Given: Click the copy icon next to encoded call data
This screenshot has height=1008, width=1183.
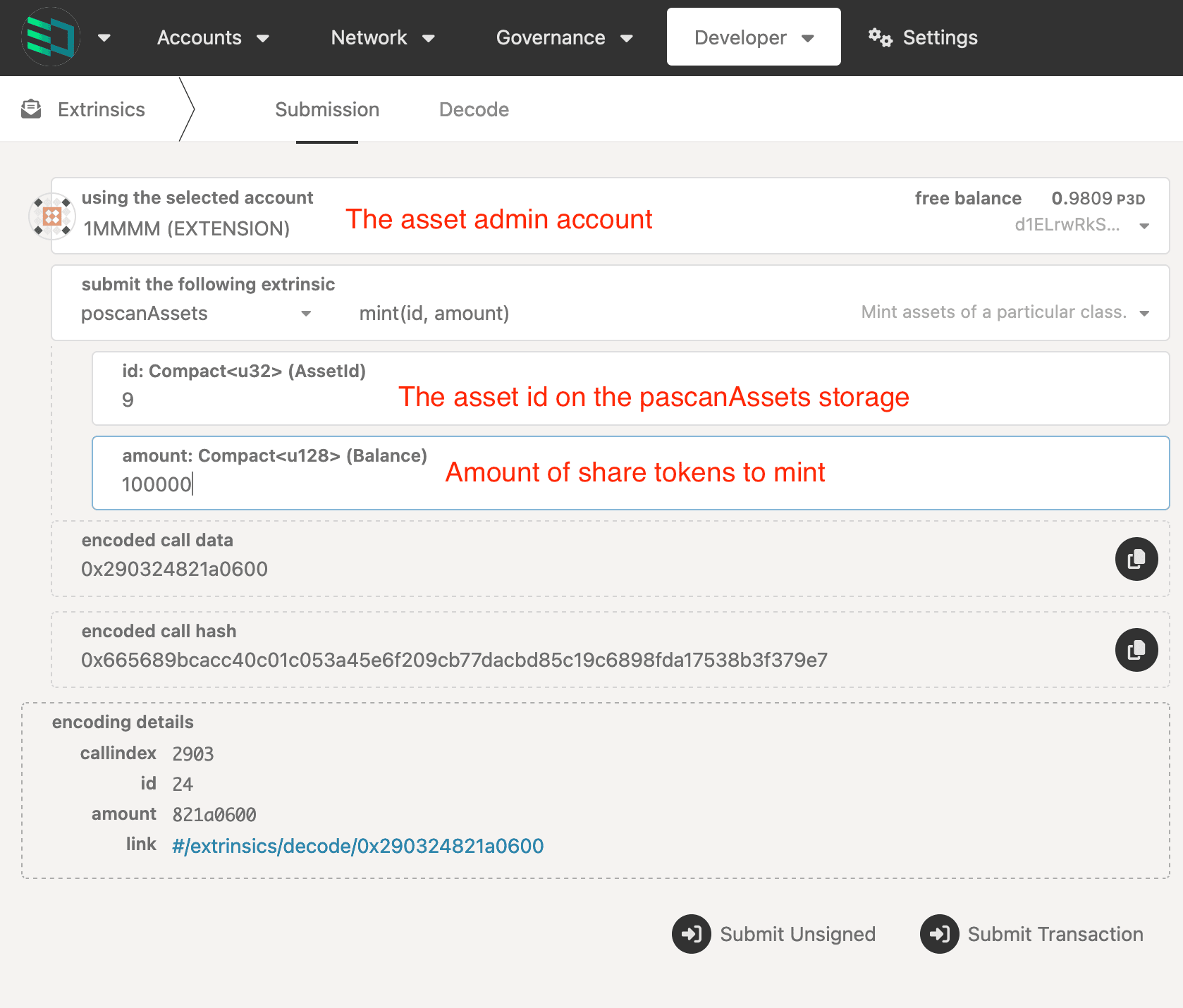Looking at the screenshot, I should (1136, 558).
